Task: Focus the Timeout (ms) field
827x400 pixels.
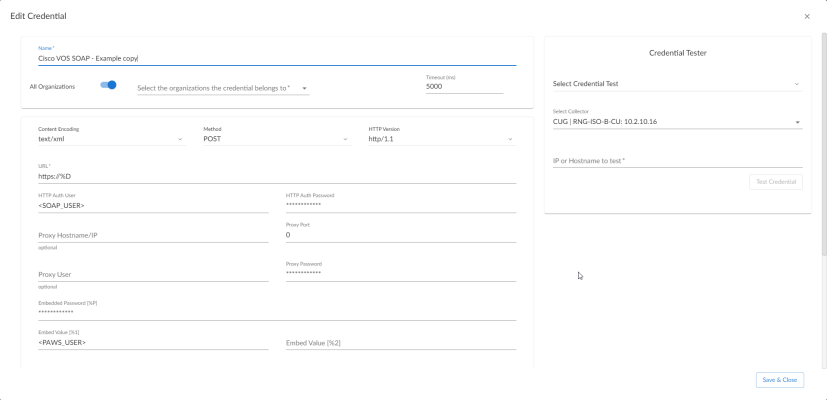Action: click(463, 87)
